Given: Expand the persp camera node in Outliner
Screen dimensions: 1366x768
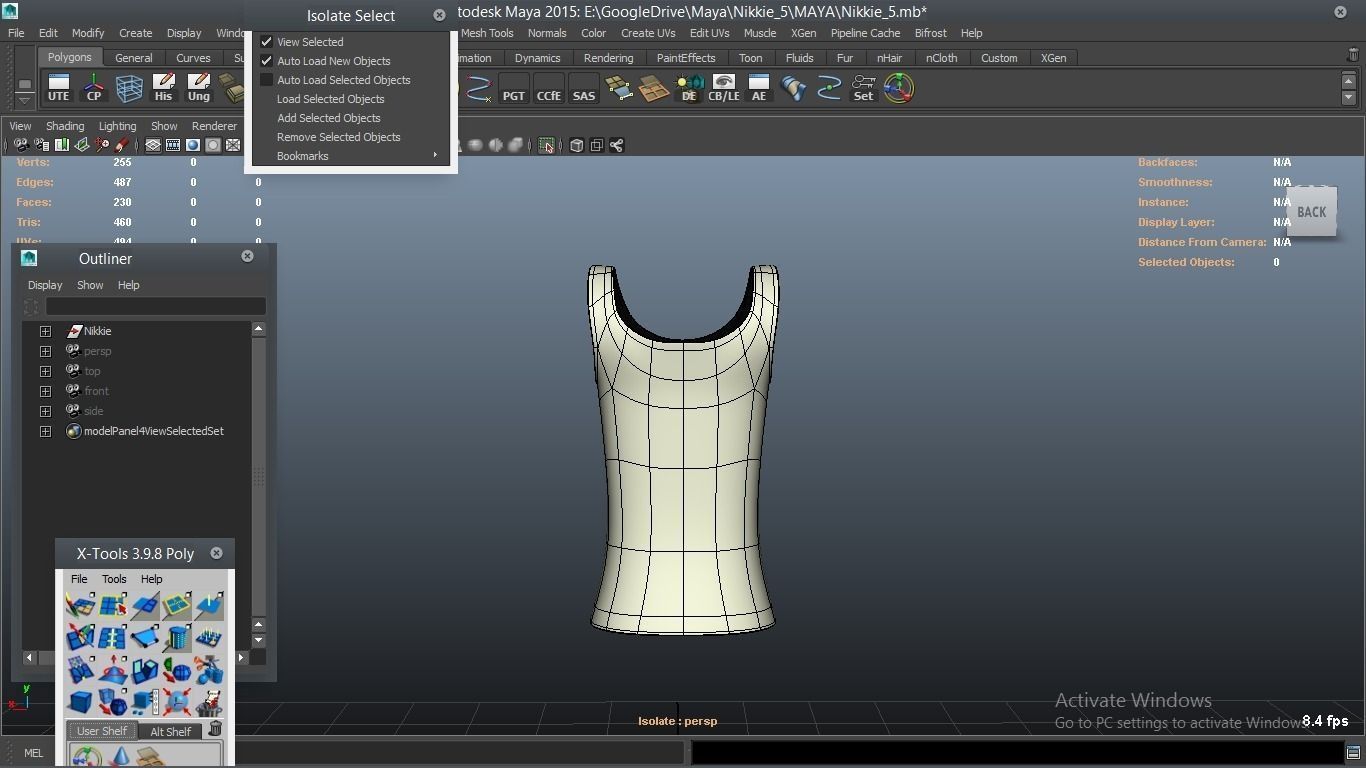Looking at the screenshot, I should pos(45,351).
